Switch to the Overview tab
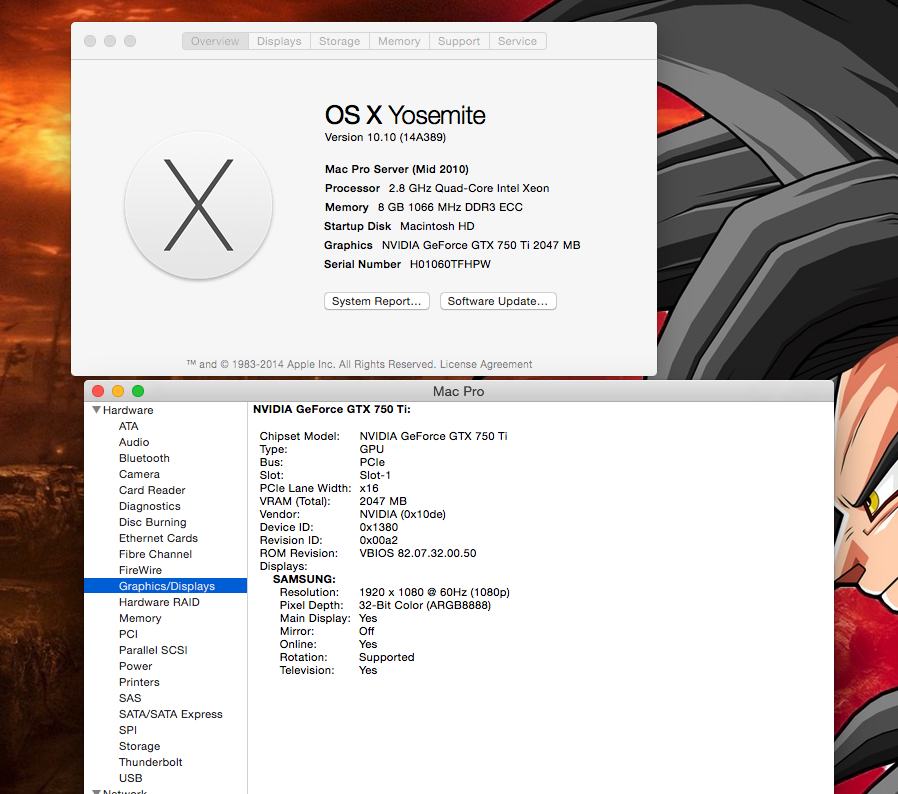Image resolution: width=898 pixels, height=794 pixels. pos(215,41)
